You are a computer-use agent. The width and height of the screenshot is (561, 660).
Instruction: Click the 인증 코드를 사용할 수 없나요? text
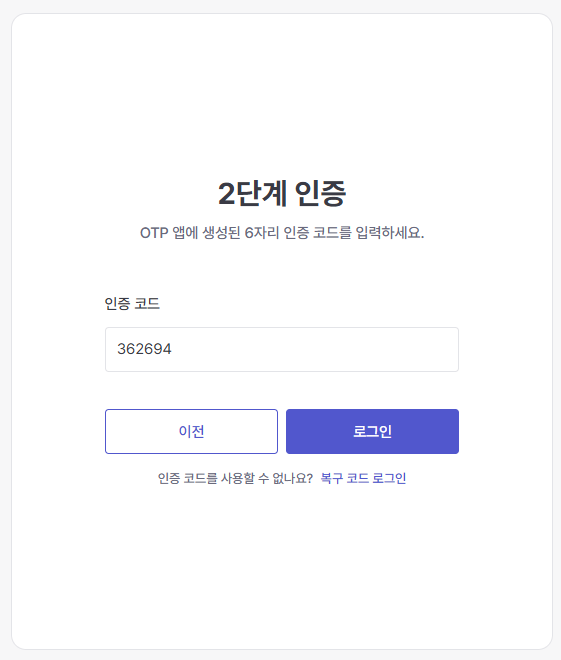(235, 478)
